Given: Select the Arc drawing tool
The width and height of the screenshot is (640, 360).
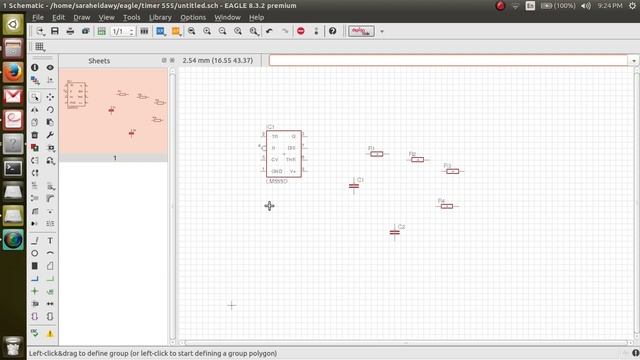Looking at the screenshot, I should point(50,253).
